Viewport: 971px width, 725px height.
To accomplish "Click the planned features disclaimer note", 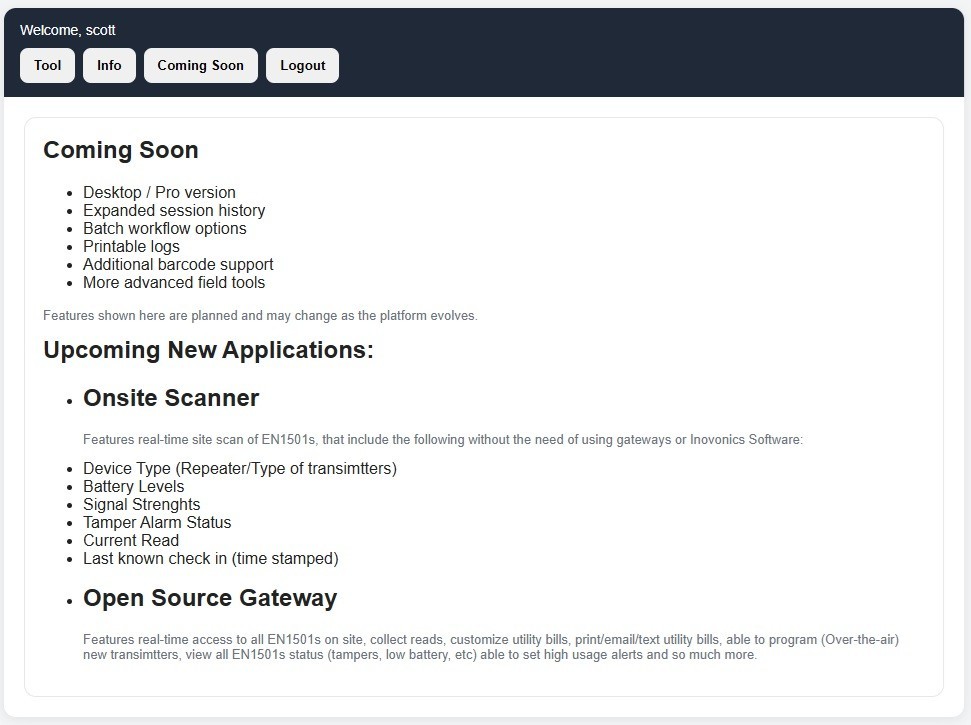I will pos(260,316).
